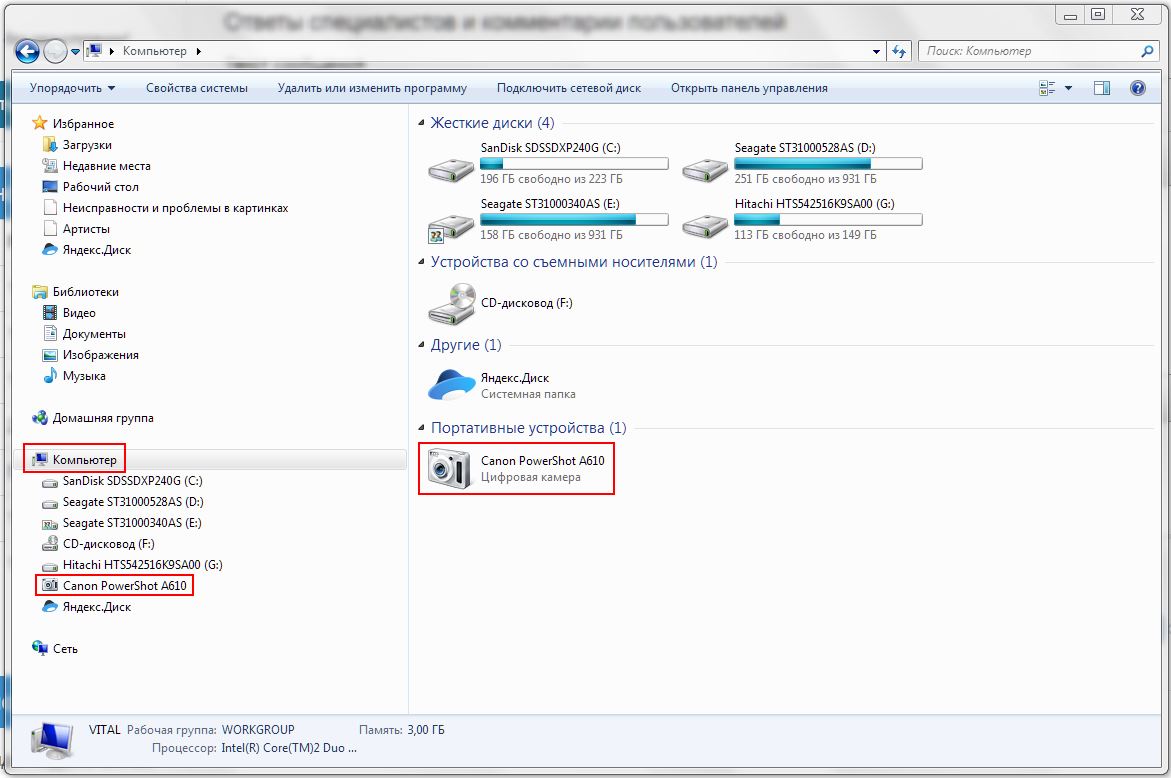Open Яндекс.Диск under Избранное
1171x778 pixels.
coord(87,249)
